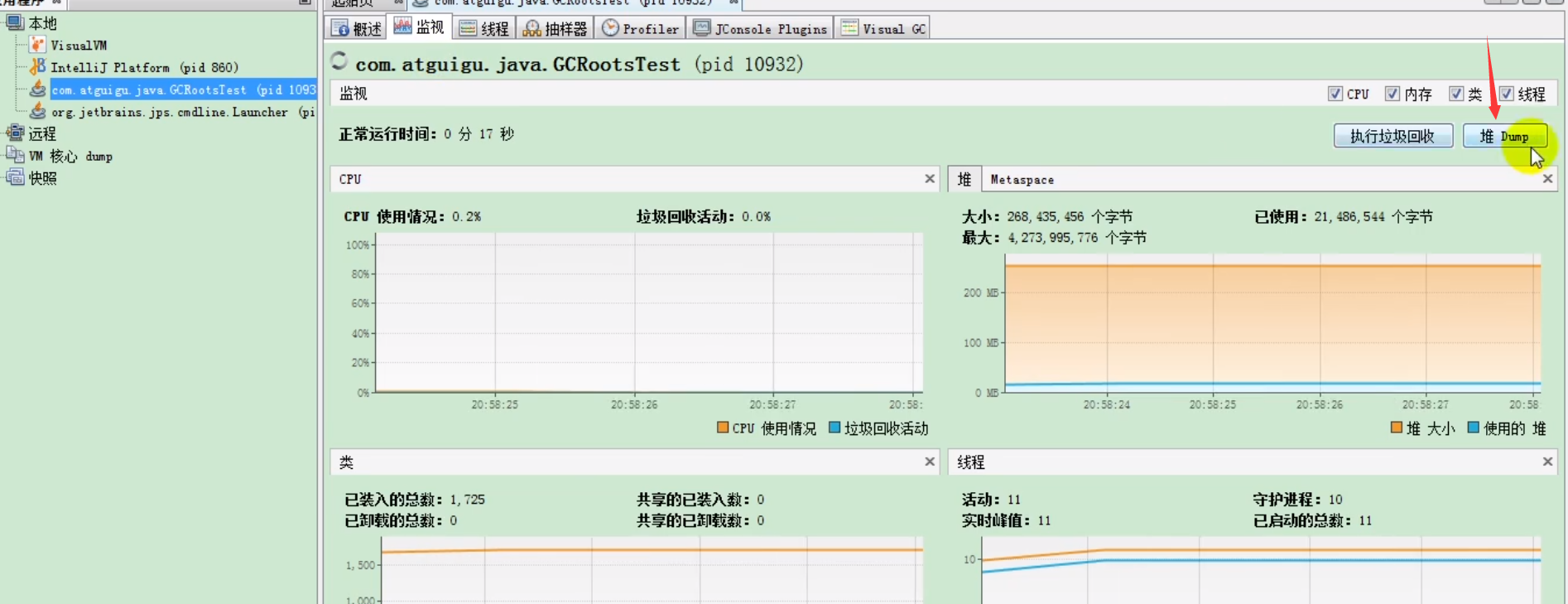
Task: Select the VM 核心 dump node
Action: click(60, 156)
